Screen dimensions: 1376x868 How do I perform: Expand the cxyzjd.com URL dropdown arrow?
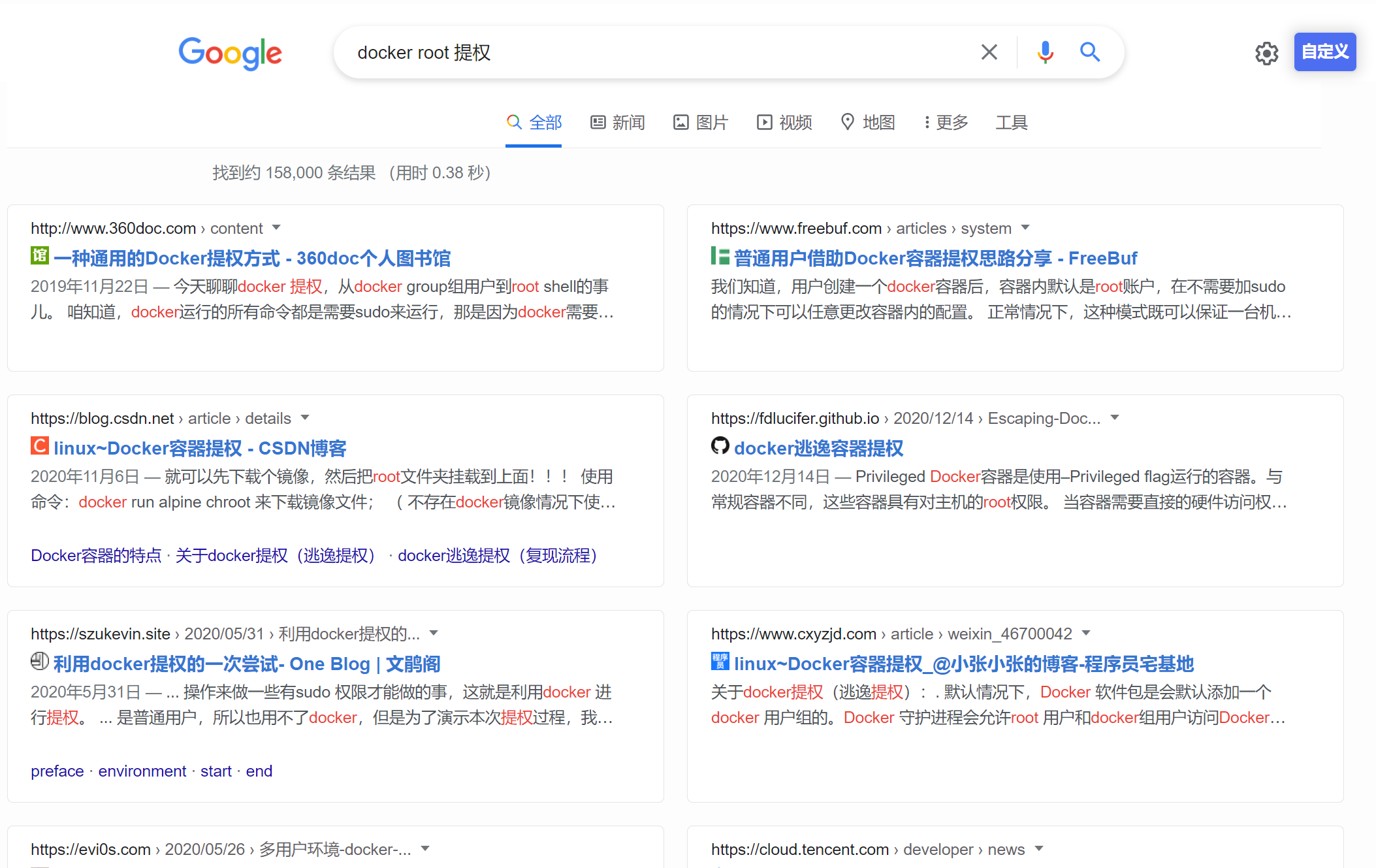click(1086, 634)
